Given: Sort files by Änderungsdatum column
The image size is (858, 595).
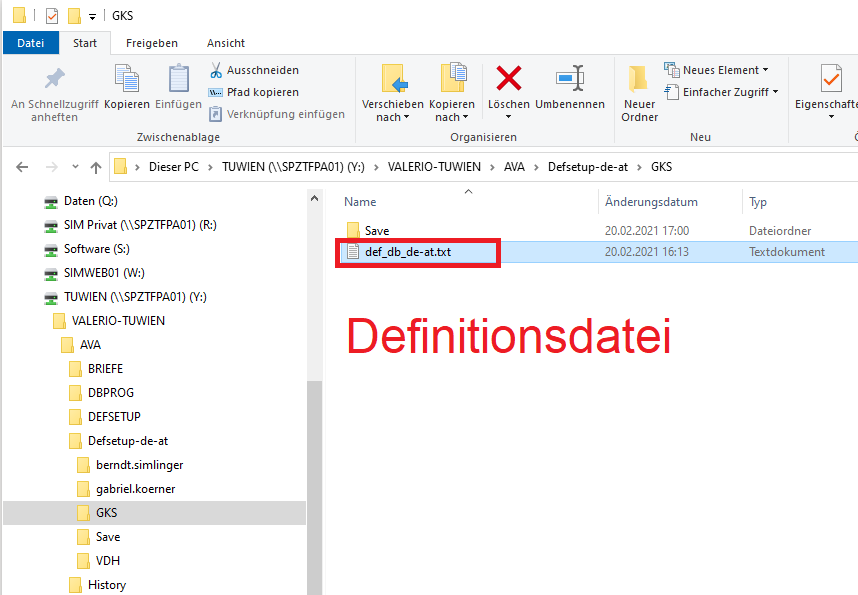Looking at the screenshot, I should (x=651, y=202).
